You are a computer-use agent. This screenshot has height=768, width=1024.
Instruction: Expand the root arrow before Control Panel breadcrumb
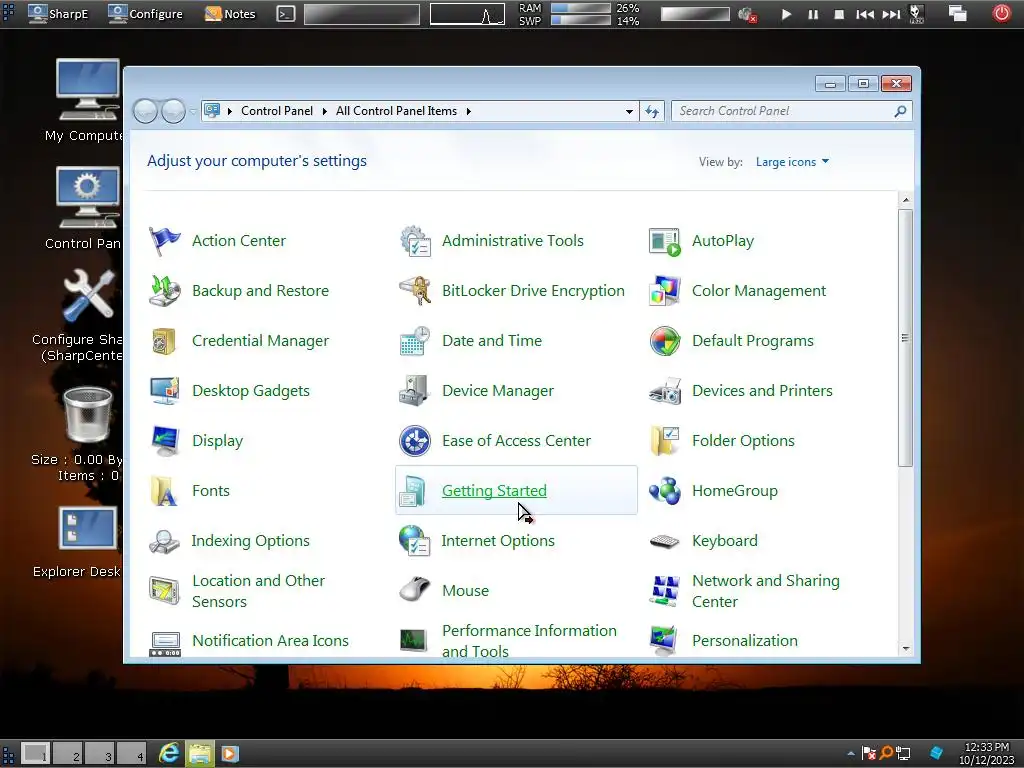tap(230, 112)
